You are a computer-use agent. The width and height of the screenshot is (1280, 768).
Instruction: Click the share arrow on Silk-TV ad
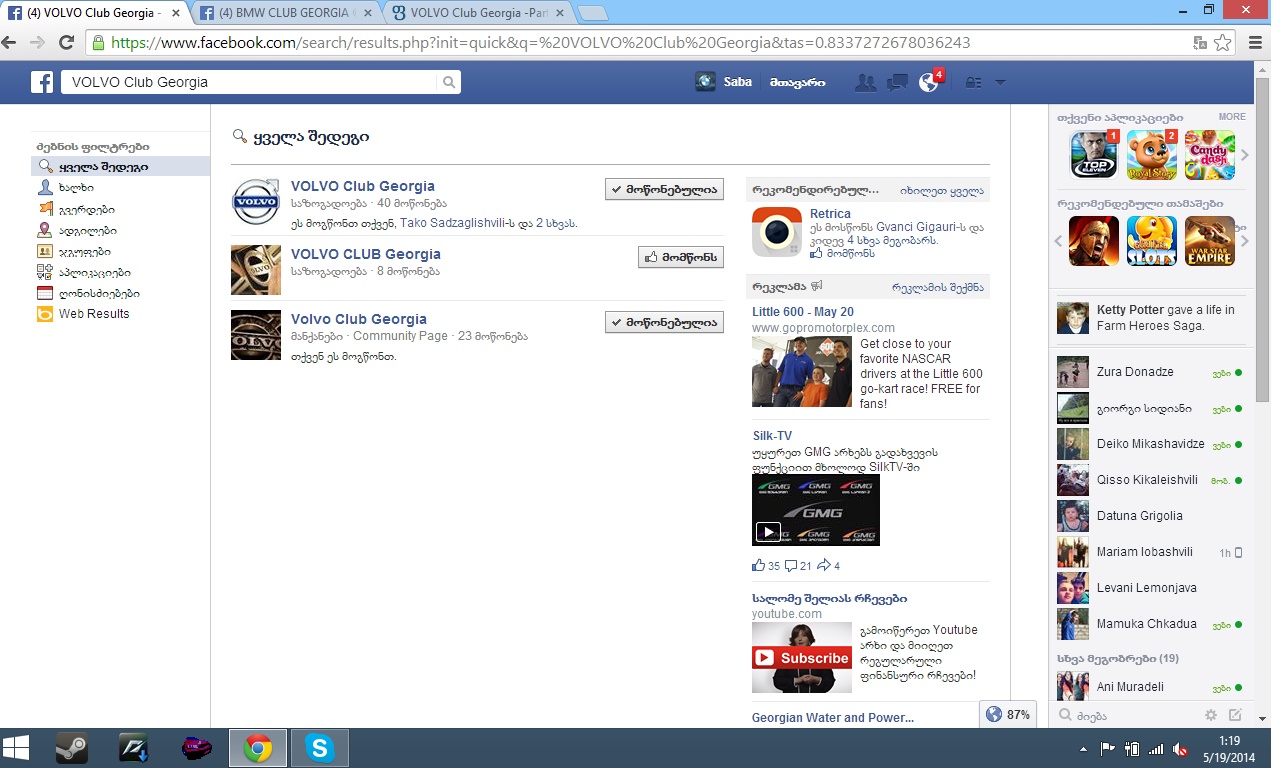pos(824,566)
